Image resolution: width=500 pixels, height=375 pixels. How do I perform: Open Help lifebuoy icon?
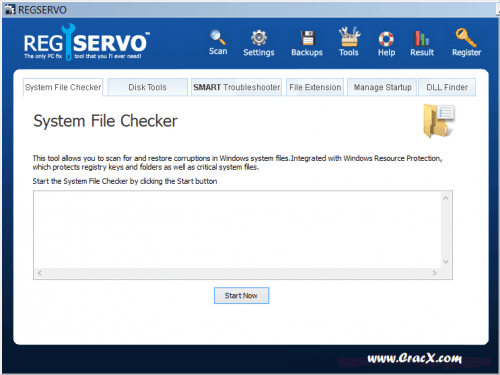(386, 39)
